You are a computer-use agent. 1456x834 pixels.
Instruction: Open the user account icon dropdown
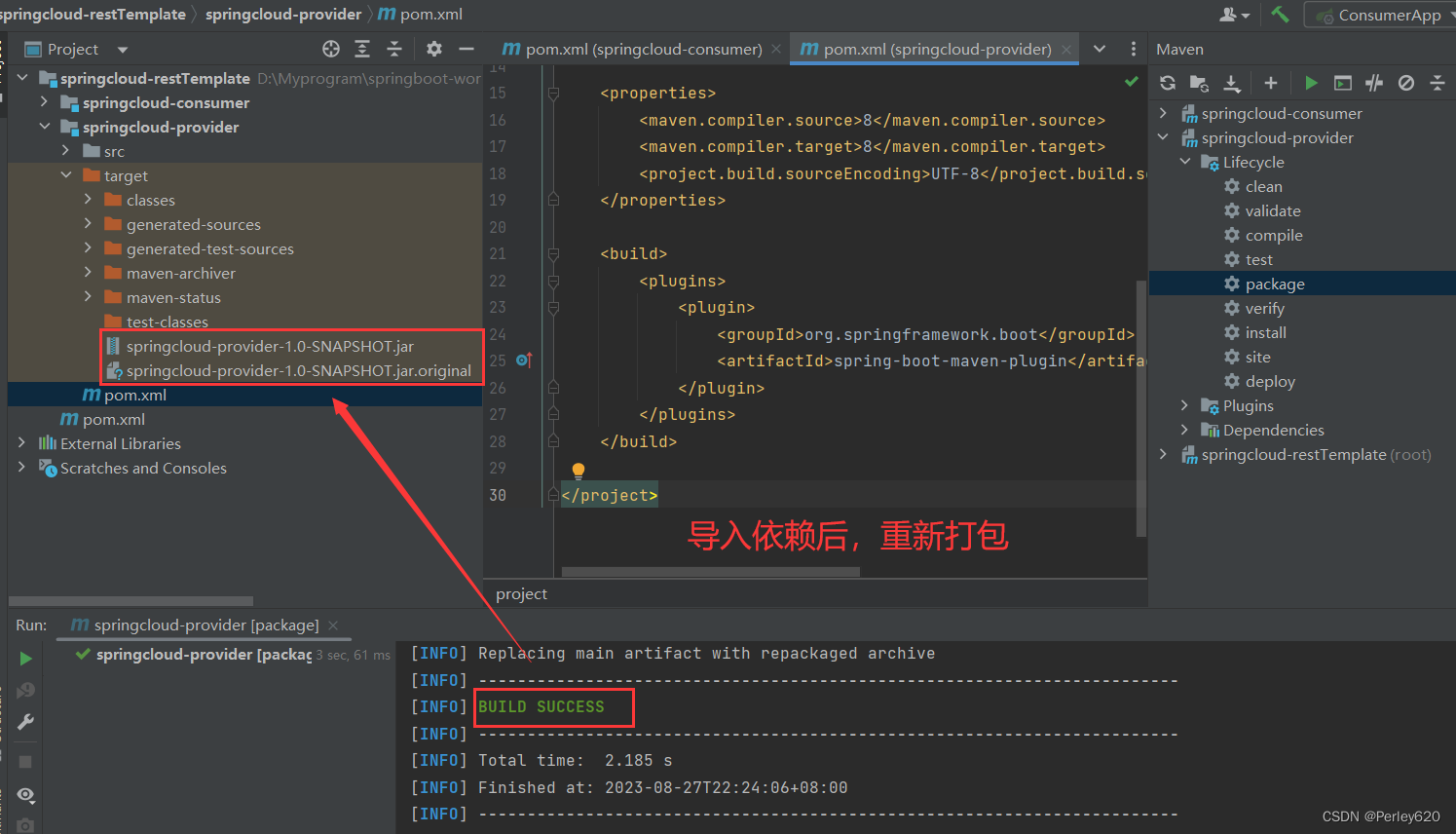click(1234, 15)
